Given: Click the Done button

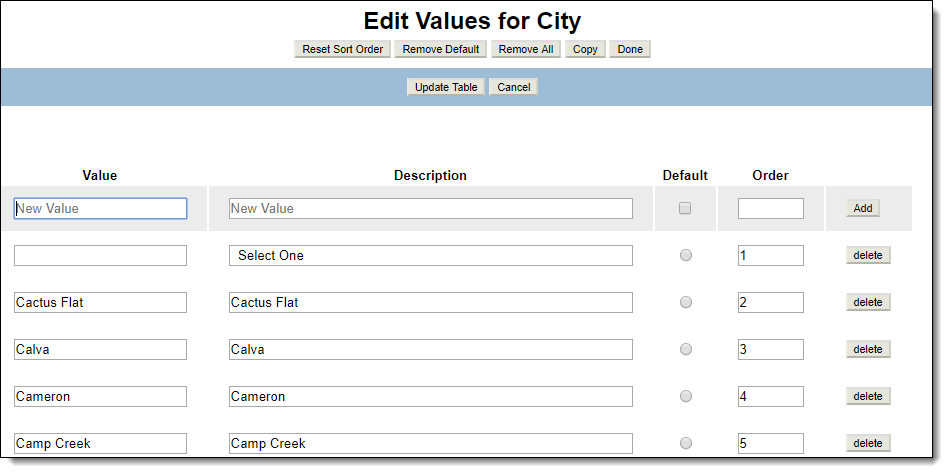Looking at the screenshot, I should pos(630,50).
